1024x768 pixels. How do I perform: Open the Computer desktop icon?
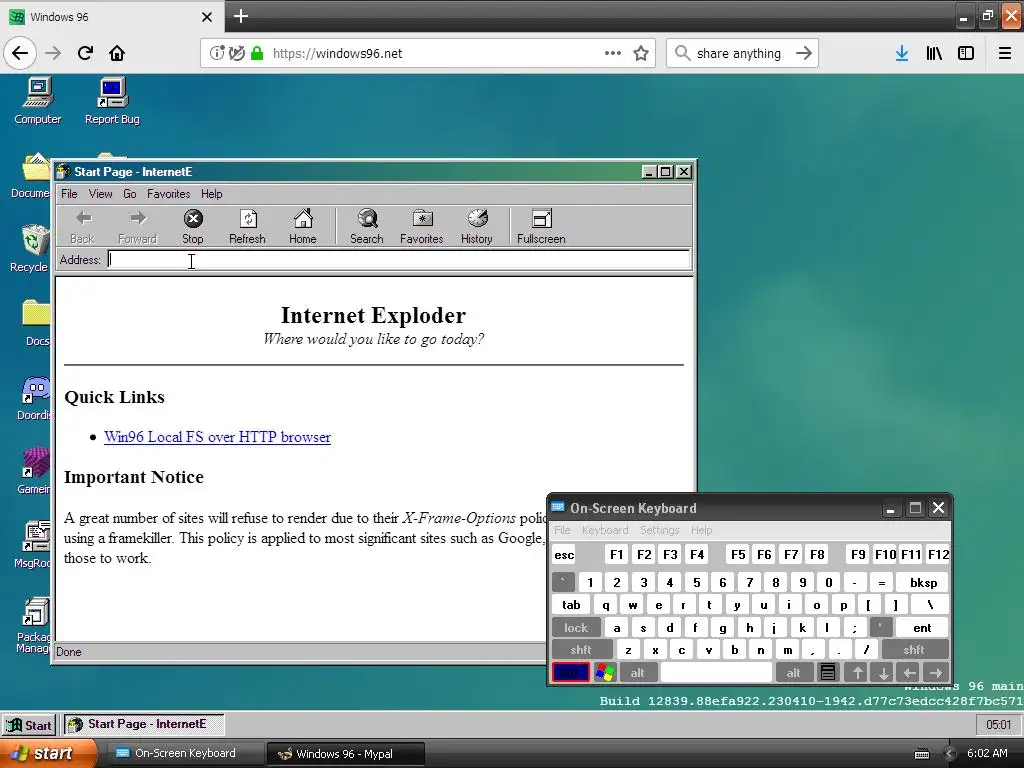tap(38, 101)
